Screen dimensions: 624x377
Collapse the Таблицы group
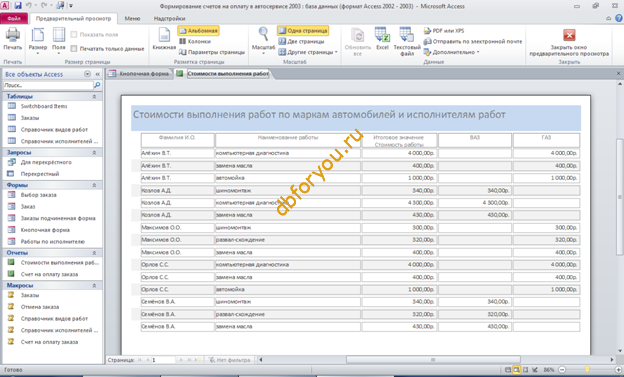[94, 97]
